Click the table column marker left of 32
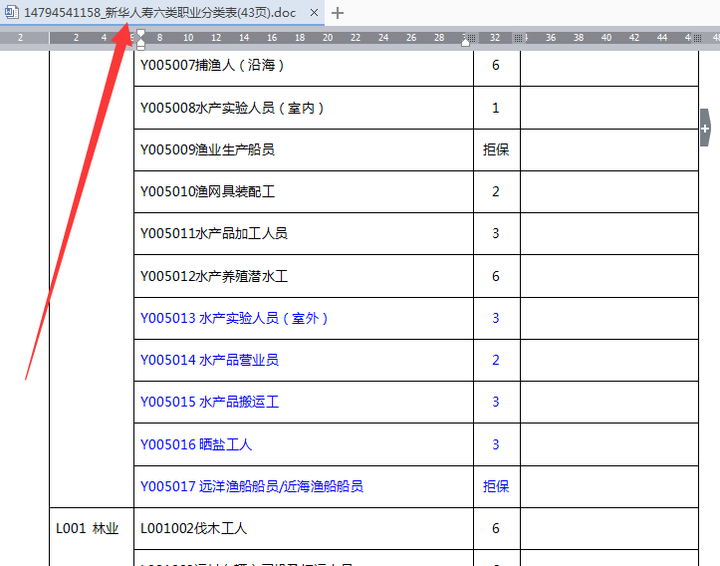720x566 pixels. tap(472, 38)
